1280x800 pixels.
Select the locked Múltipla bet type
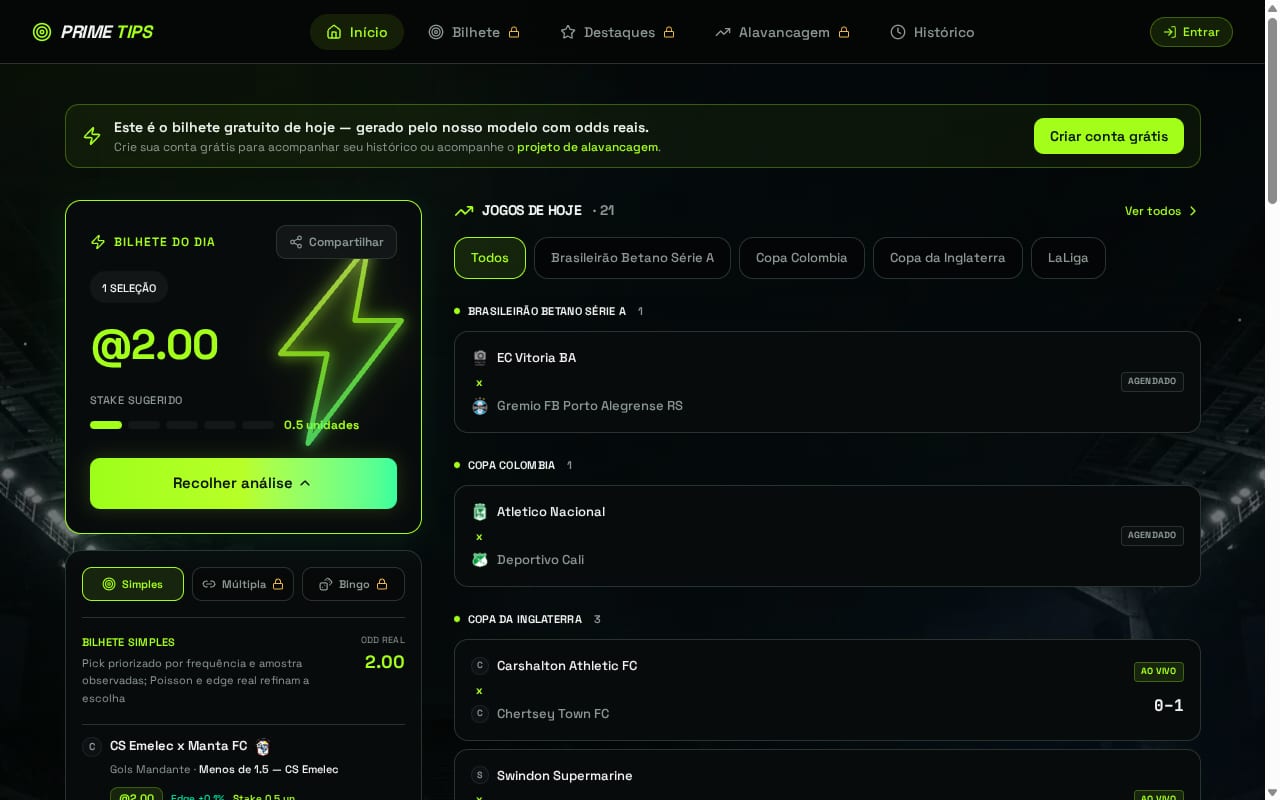[243, 584]
